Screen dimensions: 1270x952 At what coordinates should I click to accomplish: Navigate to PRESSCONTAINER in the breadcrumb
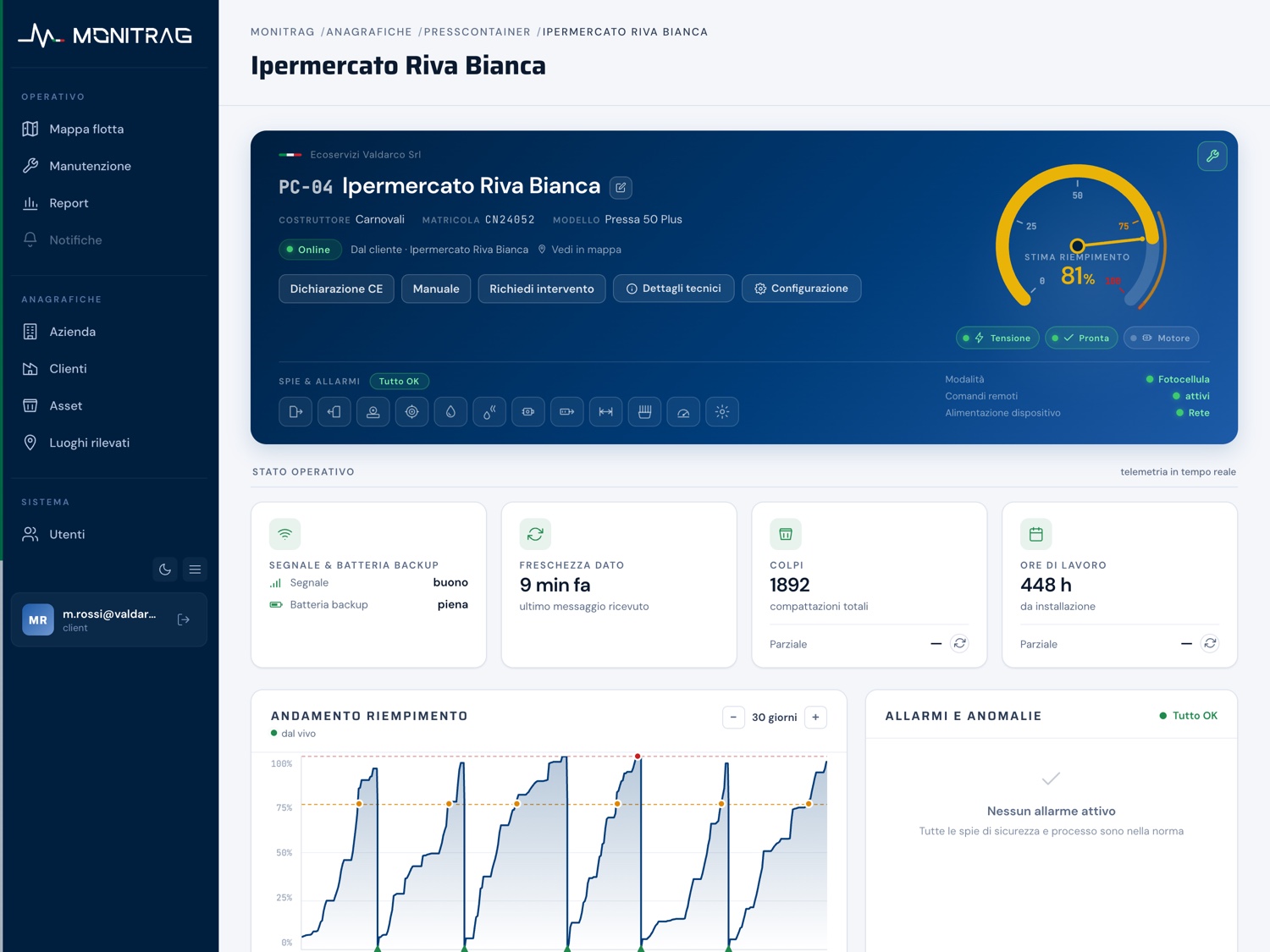tap(478, 32)
